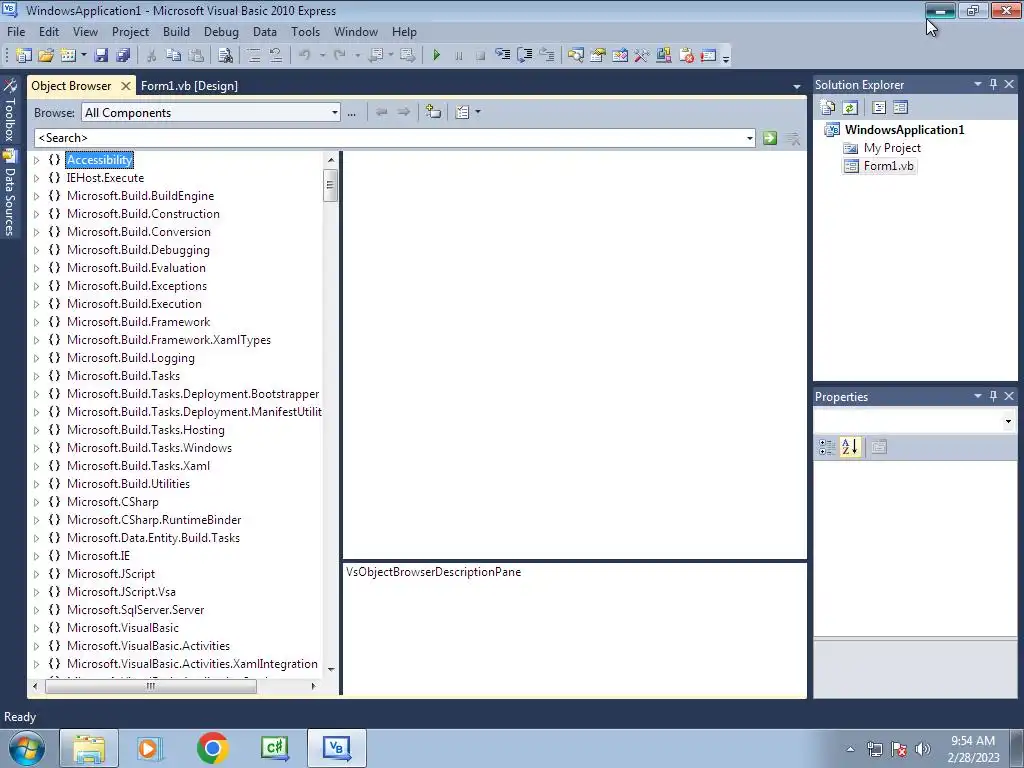Open the Tools menu
Screen dimensions: 1024x768
point(306,31)
